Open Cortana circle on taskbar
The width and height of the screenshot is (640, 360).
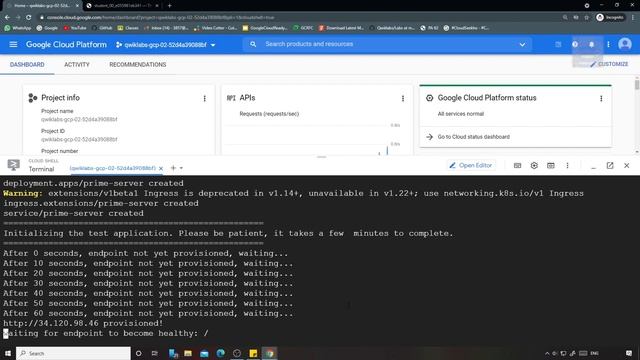138,353
